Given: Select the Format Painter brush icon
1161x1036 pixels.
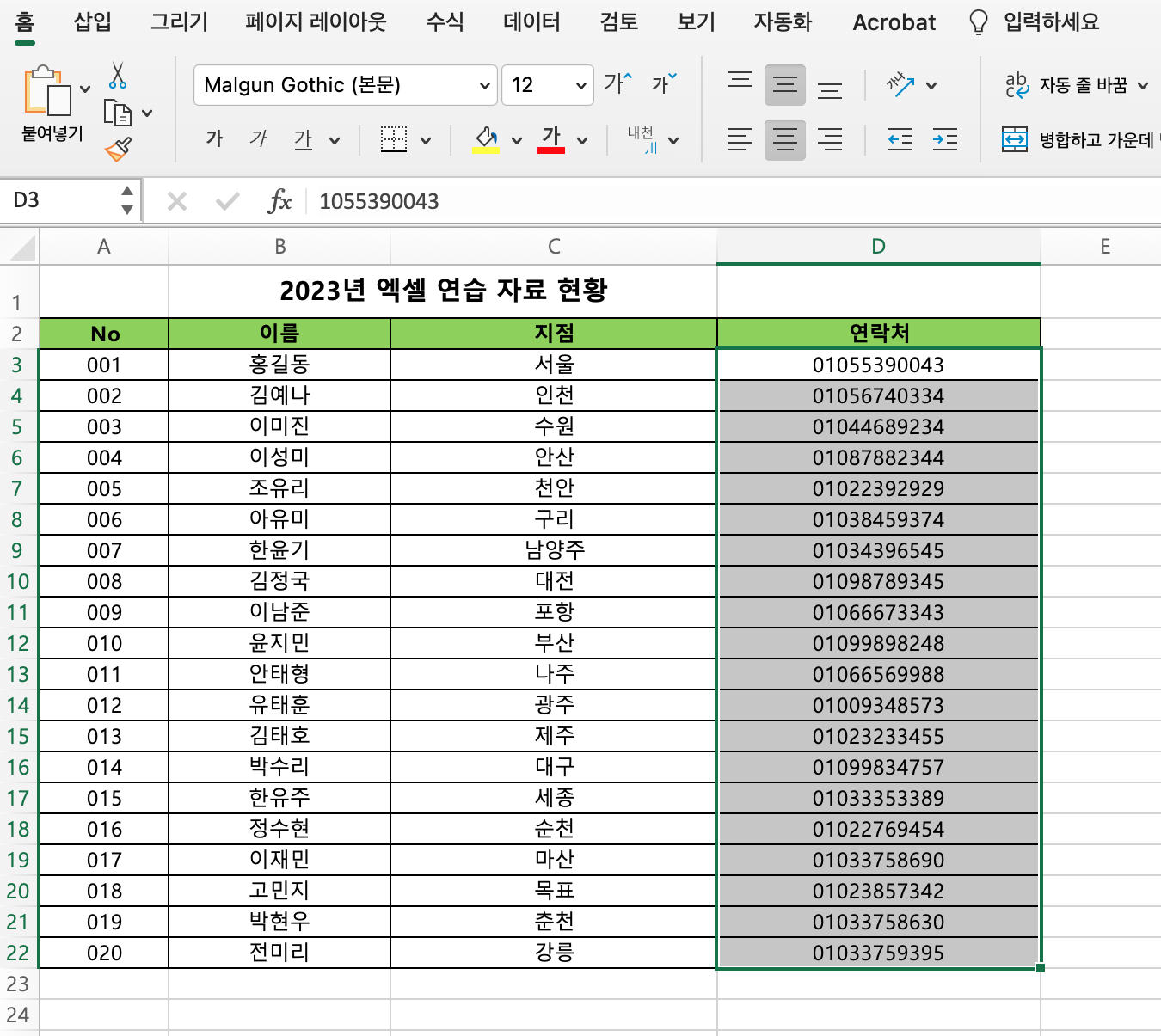Looking at the screenshot, I should point(118,150).
